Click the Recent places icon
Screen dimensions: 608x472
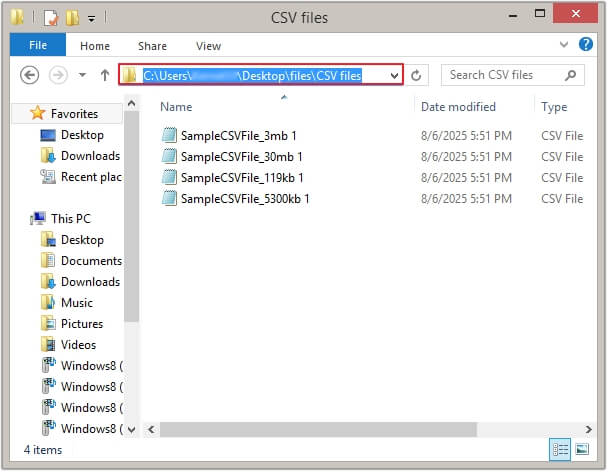(48, 176)
